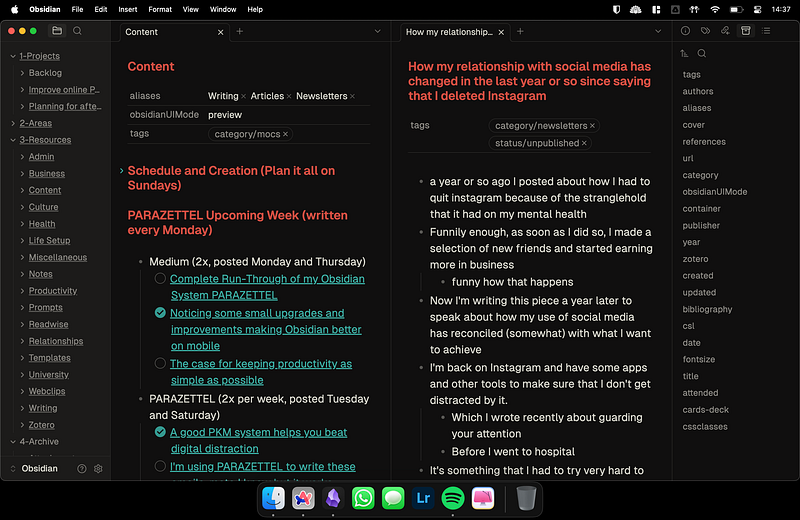Collapse the 3-Resources folder
This screenshot has height=520, width=800.
[13, 140]
